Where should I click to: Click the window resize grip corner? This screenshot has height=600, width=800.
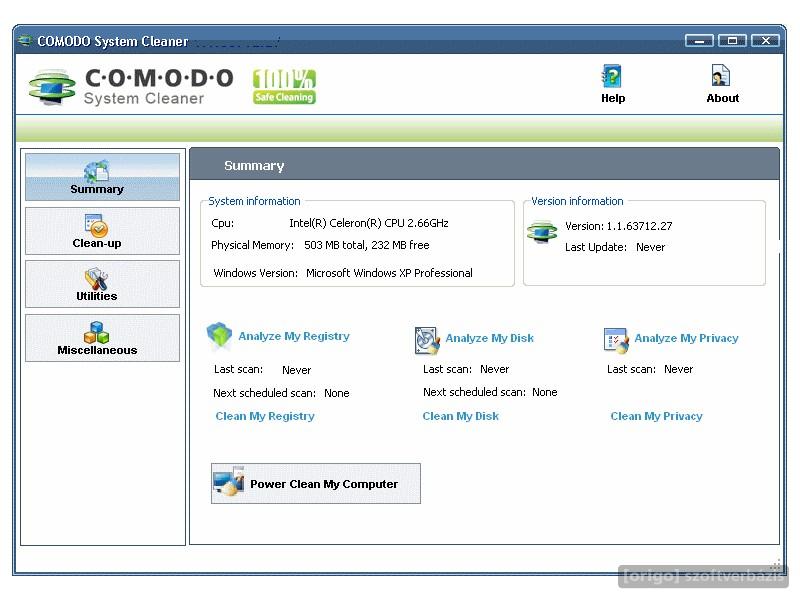tap(776, 566)
